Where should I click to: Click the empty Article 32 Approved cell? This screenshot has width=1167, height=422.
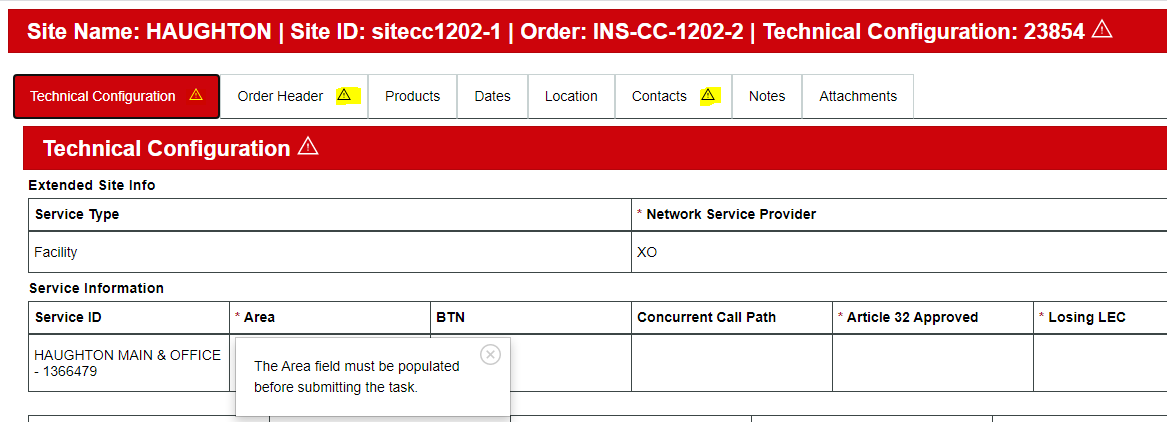932,362
